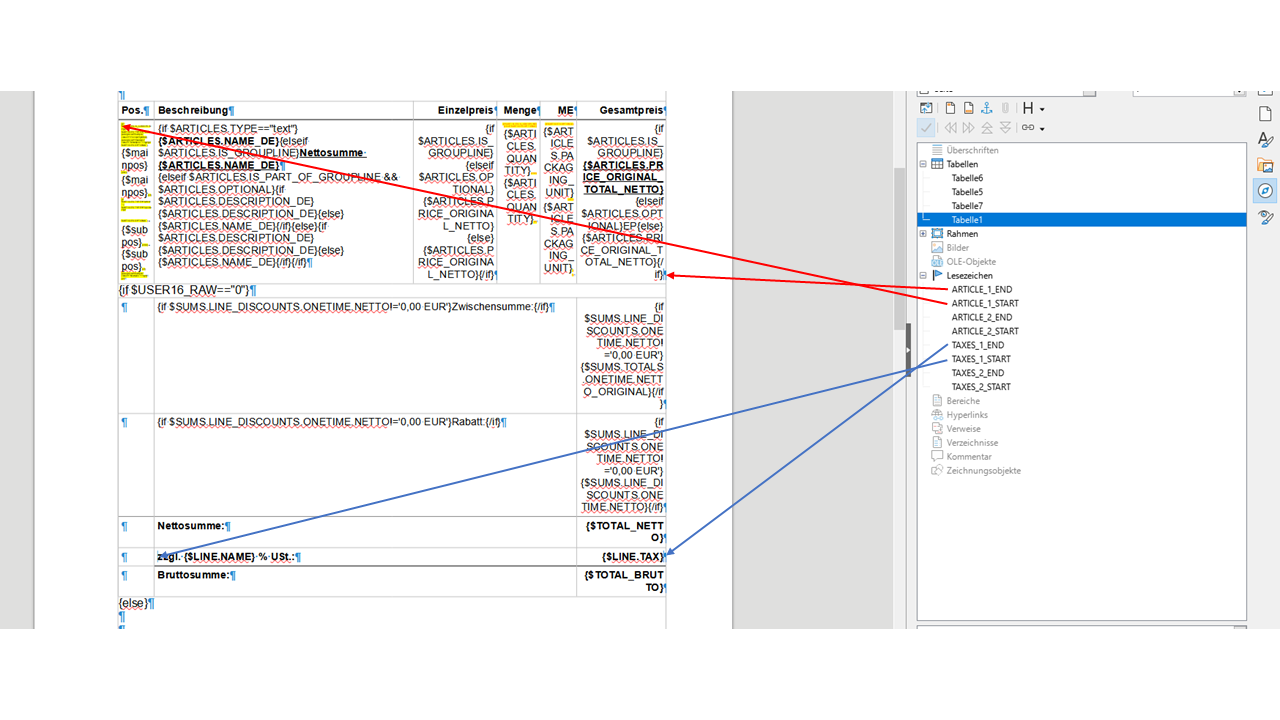
Task: Toggle the List Box checkmark button
Action: [926, 128]
